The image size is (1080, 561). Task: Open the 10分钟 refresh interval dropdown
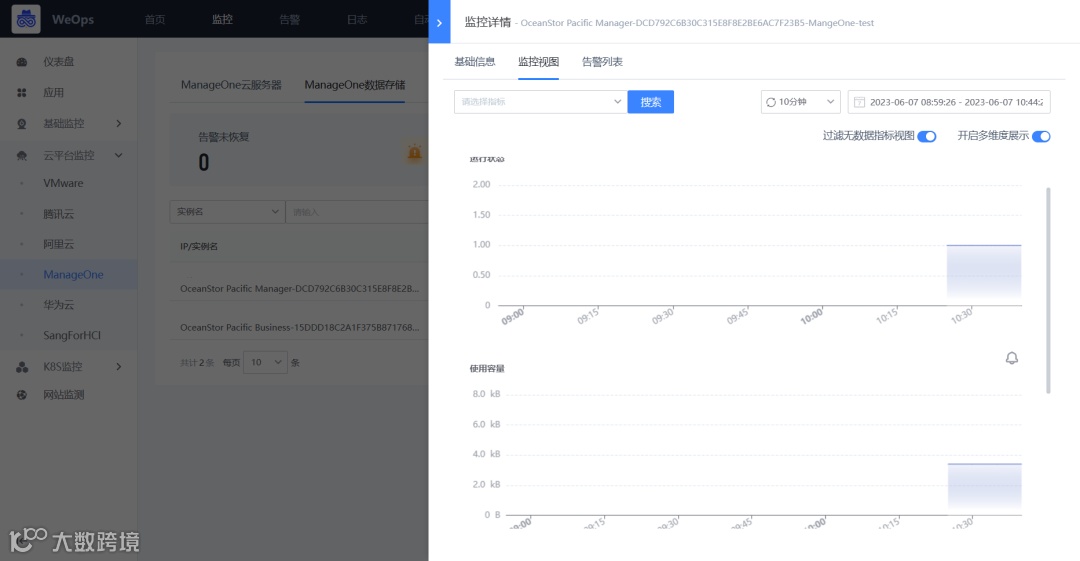800,102
